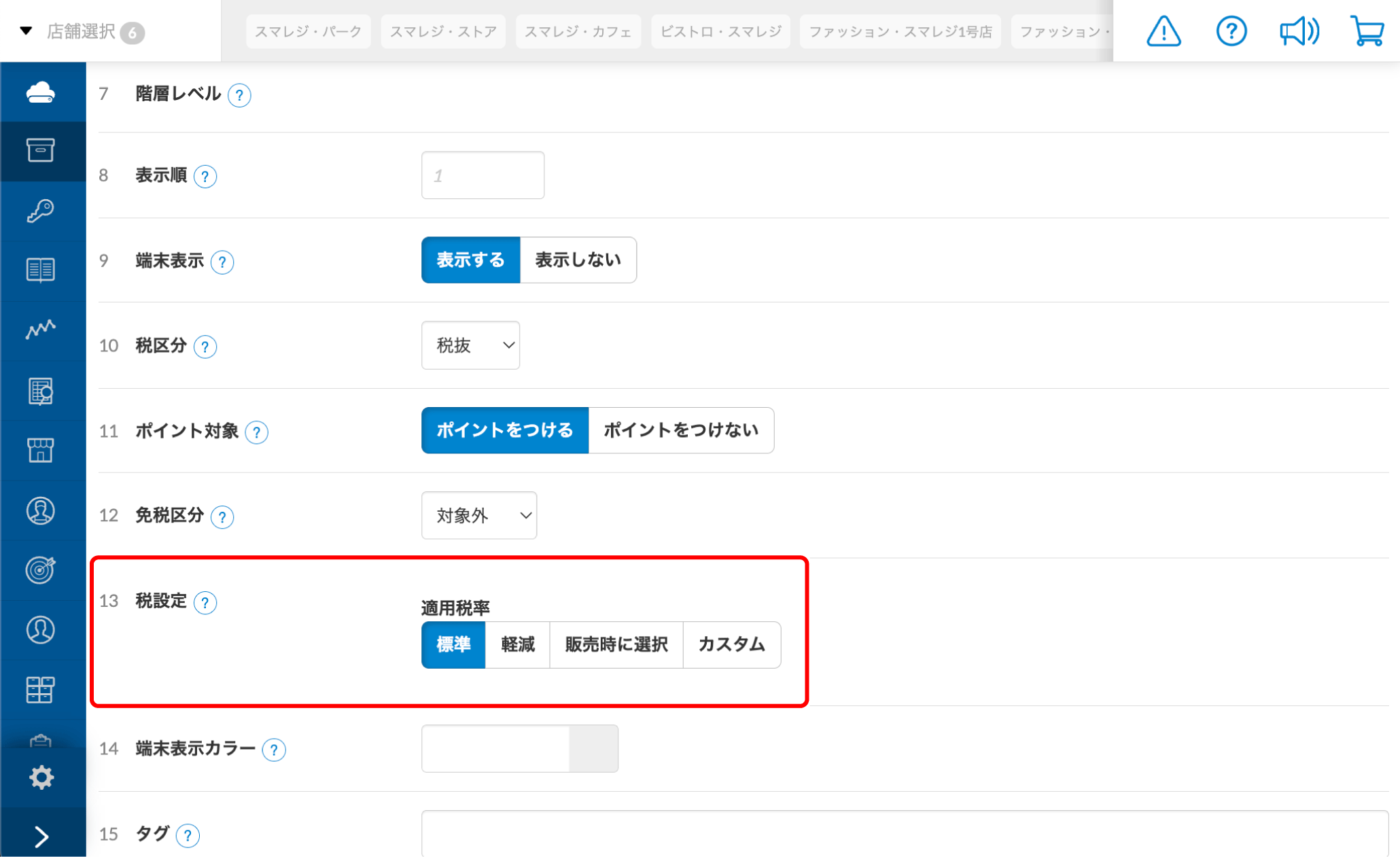The height and width of the screenshot is (857, 1400).
Task: Click the store building sidebar icon
Action: pos(41,450)
